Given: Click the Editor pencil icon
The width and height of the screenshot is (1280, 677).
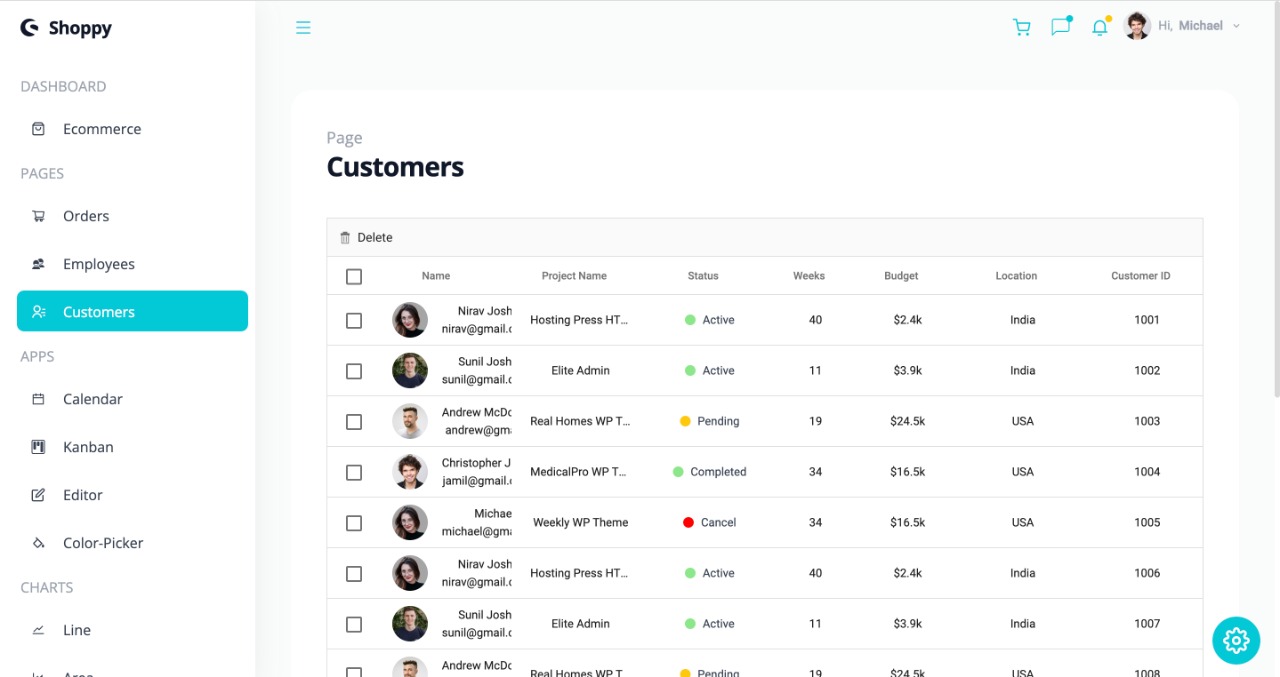Looking at the screenshot, I should pyautogui.click(x=38, y=495).
